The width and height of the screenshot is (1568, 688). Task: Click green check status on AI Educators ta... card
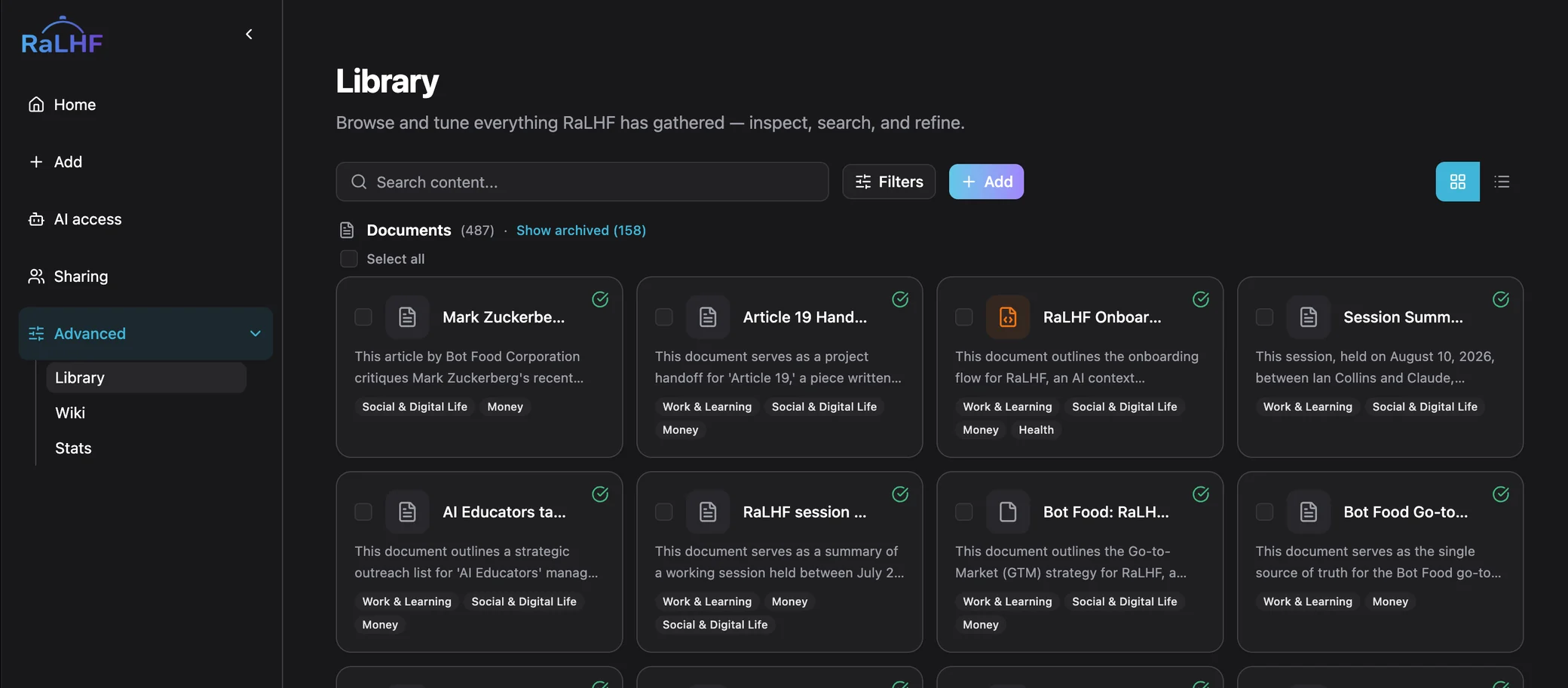point(600,494)
